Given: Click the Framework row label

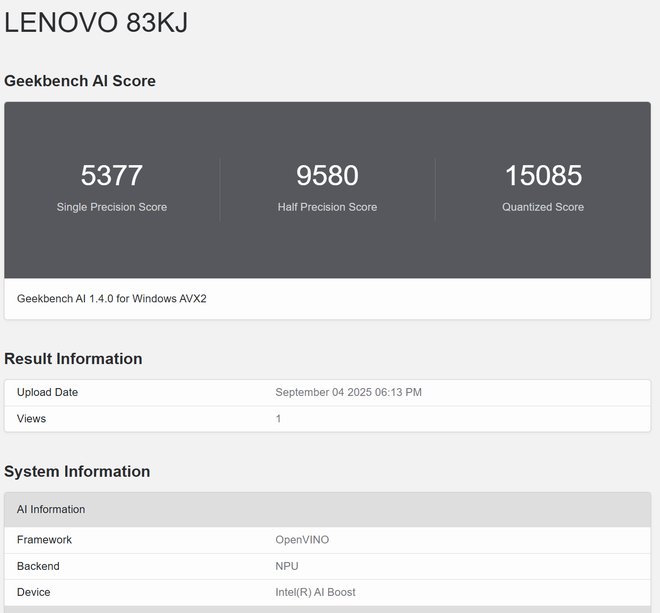Looking at the screenshot, I should 44,540.
